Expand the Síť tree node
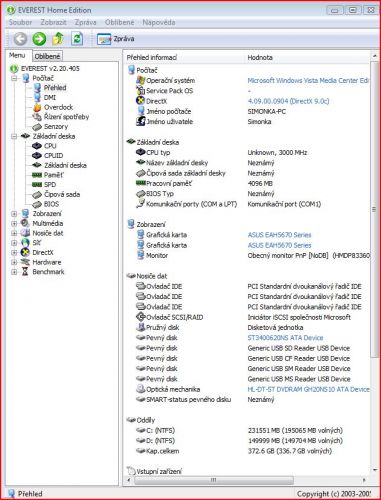381x500 pixels. [x=14, y=243]
